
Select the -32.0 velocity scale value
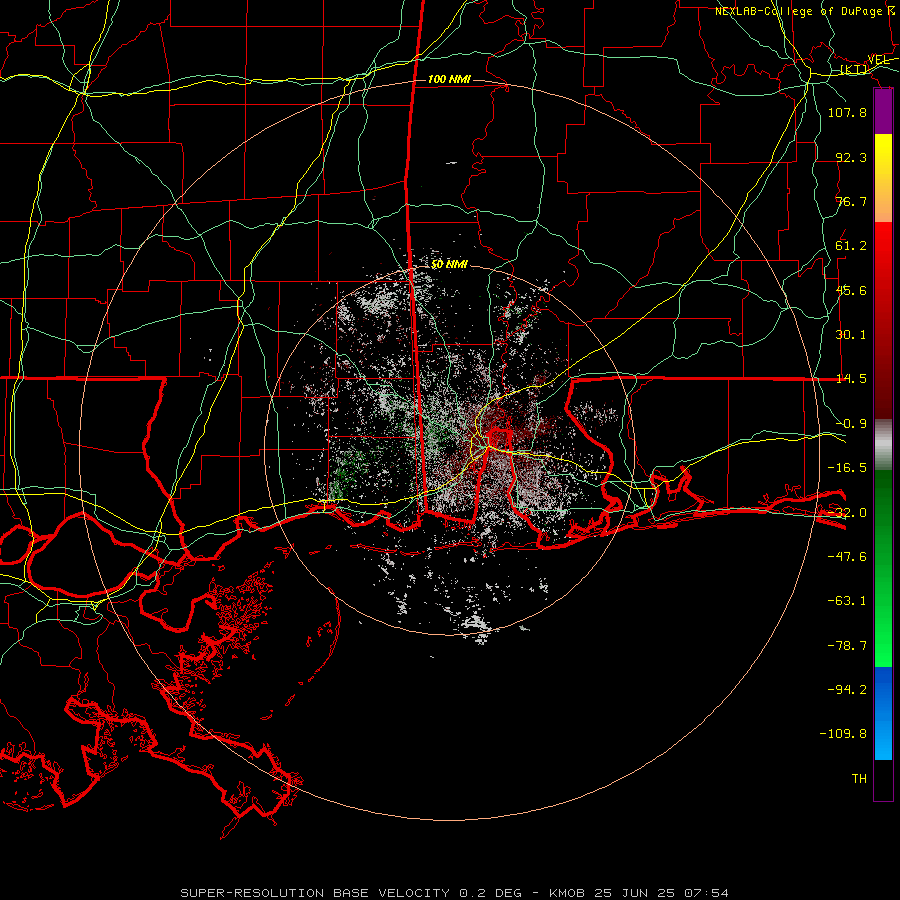847,513
